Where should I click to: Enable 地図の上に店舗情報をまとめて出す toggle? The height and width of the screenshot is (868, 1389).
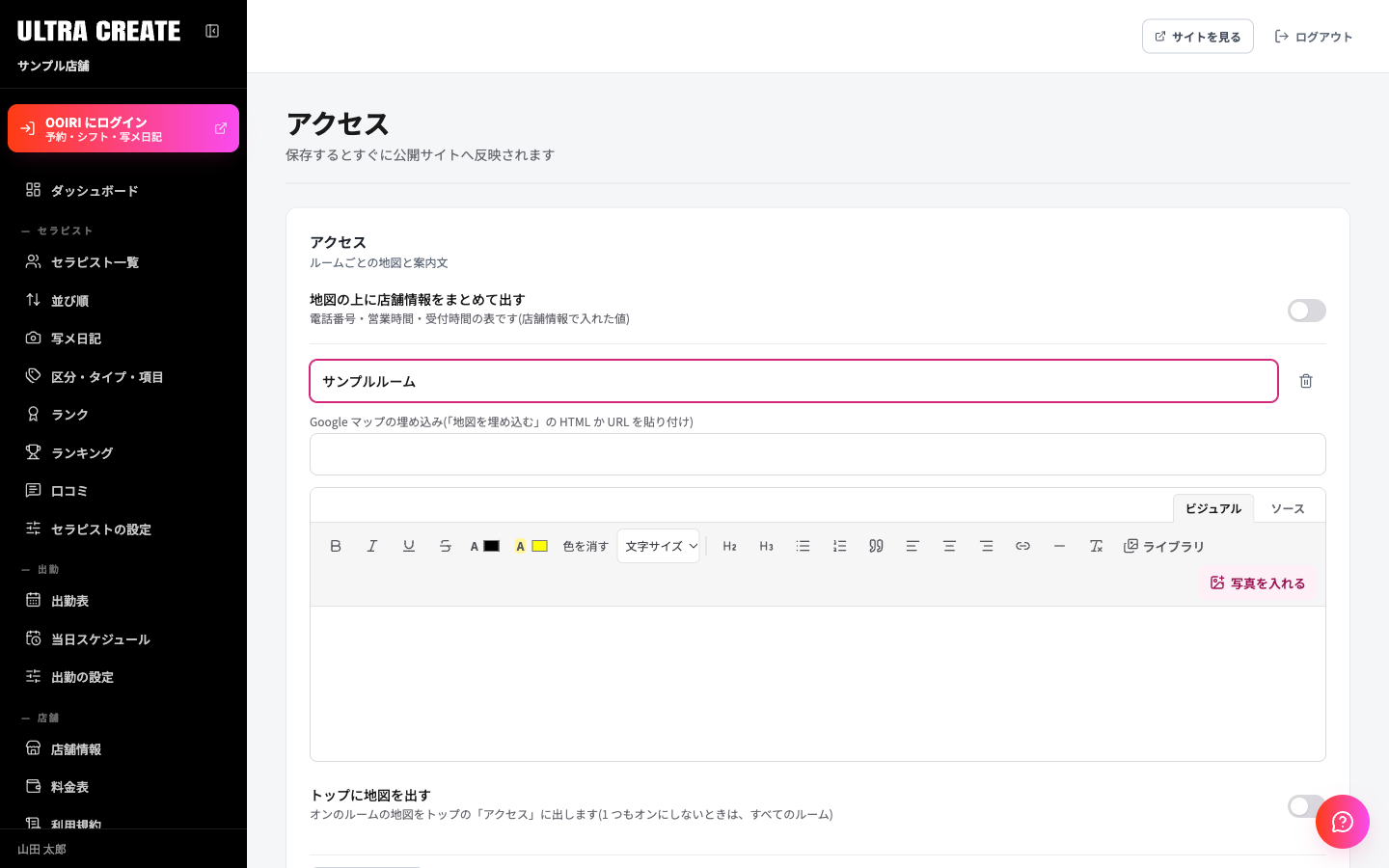1307,311
